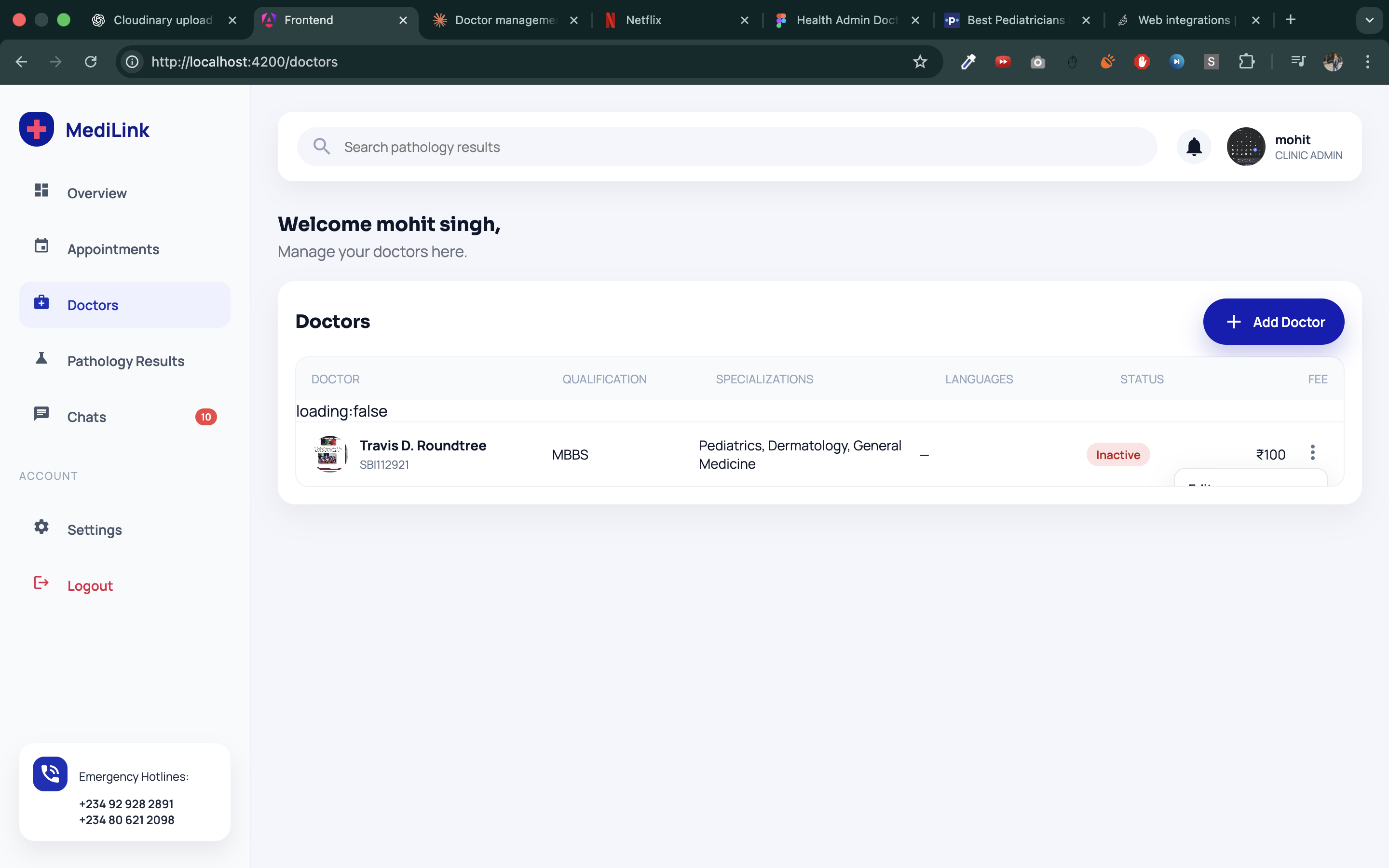Click the emergency hotline phone icon
The height and width of the screenshot is (868, 1389).
tap(50, 774)
